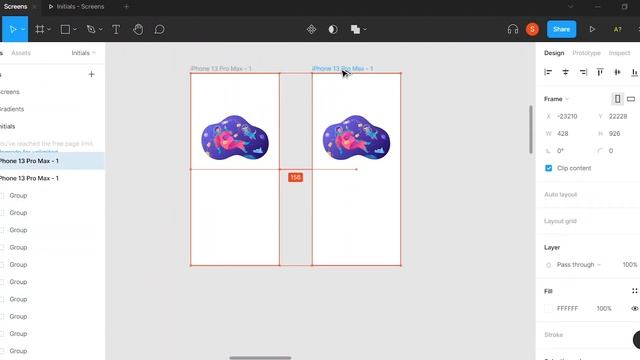This screenshot has height=360, width=640.
Task: Start audio conversation with headphones icon
Action: pos(513,29)
